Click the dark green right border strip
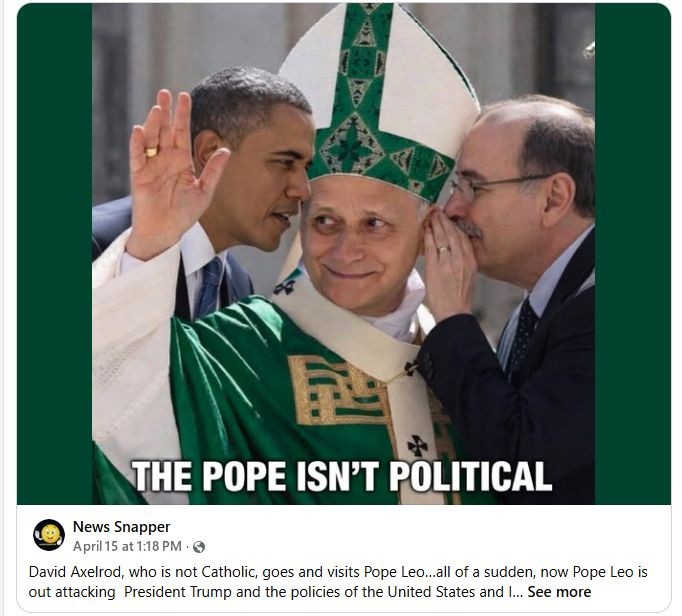The image size is (682, 616). tap(633, 254)
